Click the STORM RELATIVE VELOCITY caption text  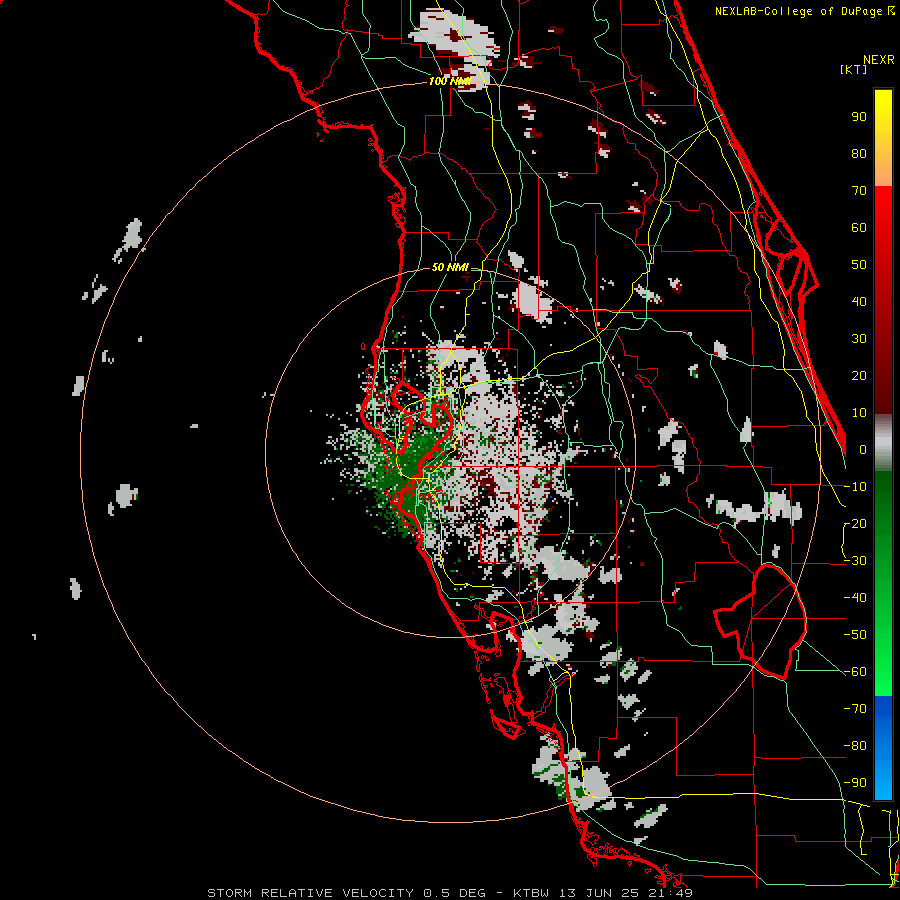point(310,893)
